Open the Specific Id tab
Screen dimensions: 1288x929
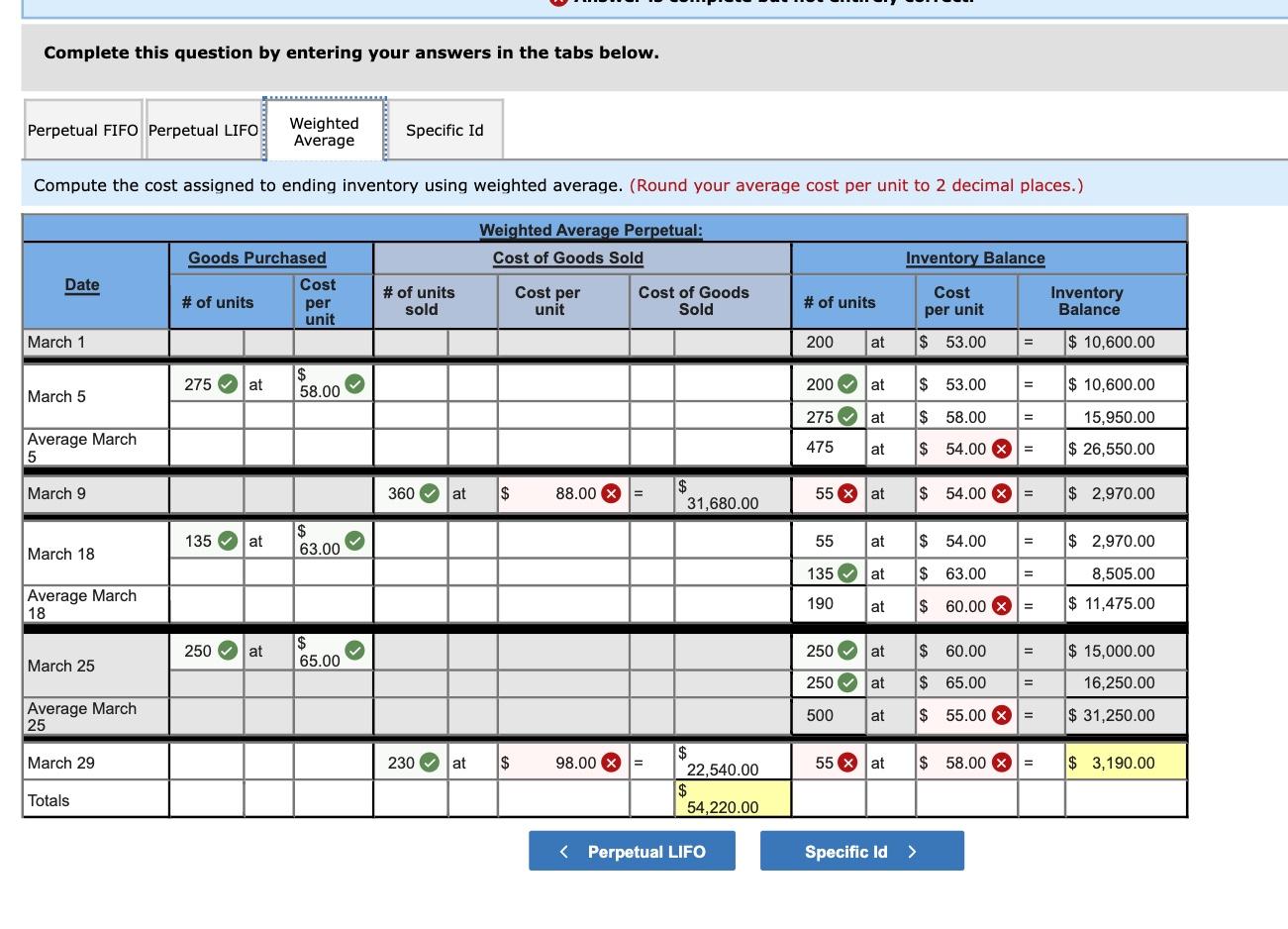[x=445, y=130]
